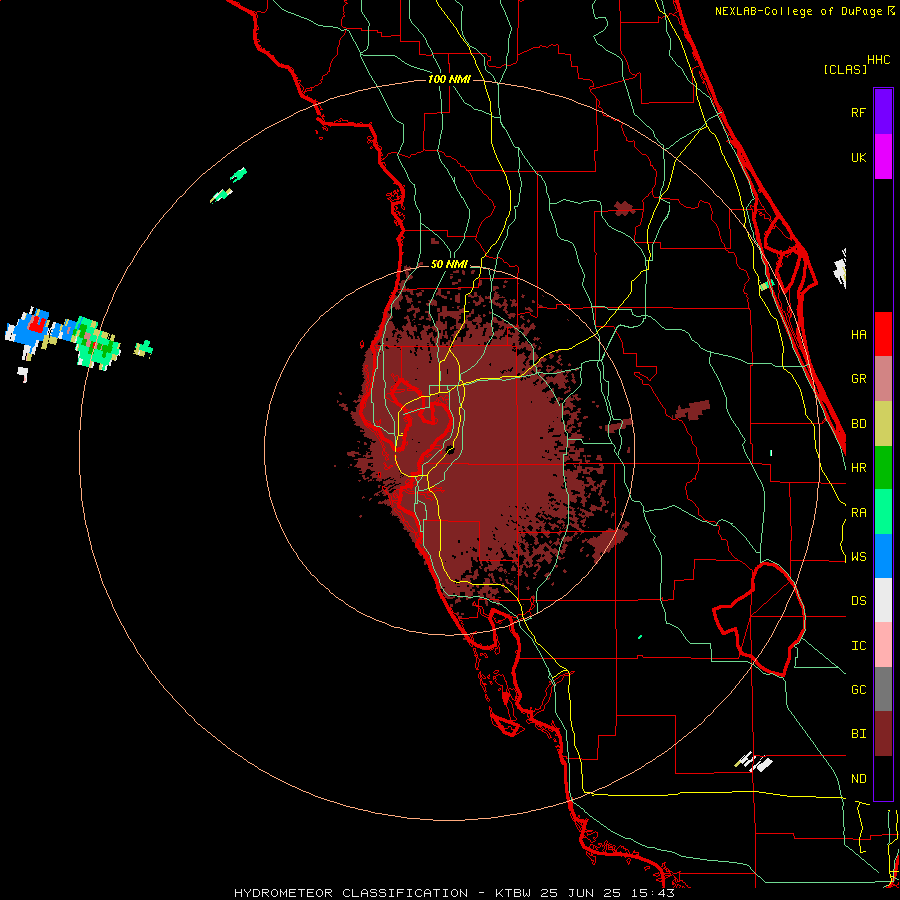Click the GC legend label
900x900 pixels.
(858, 690)
